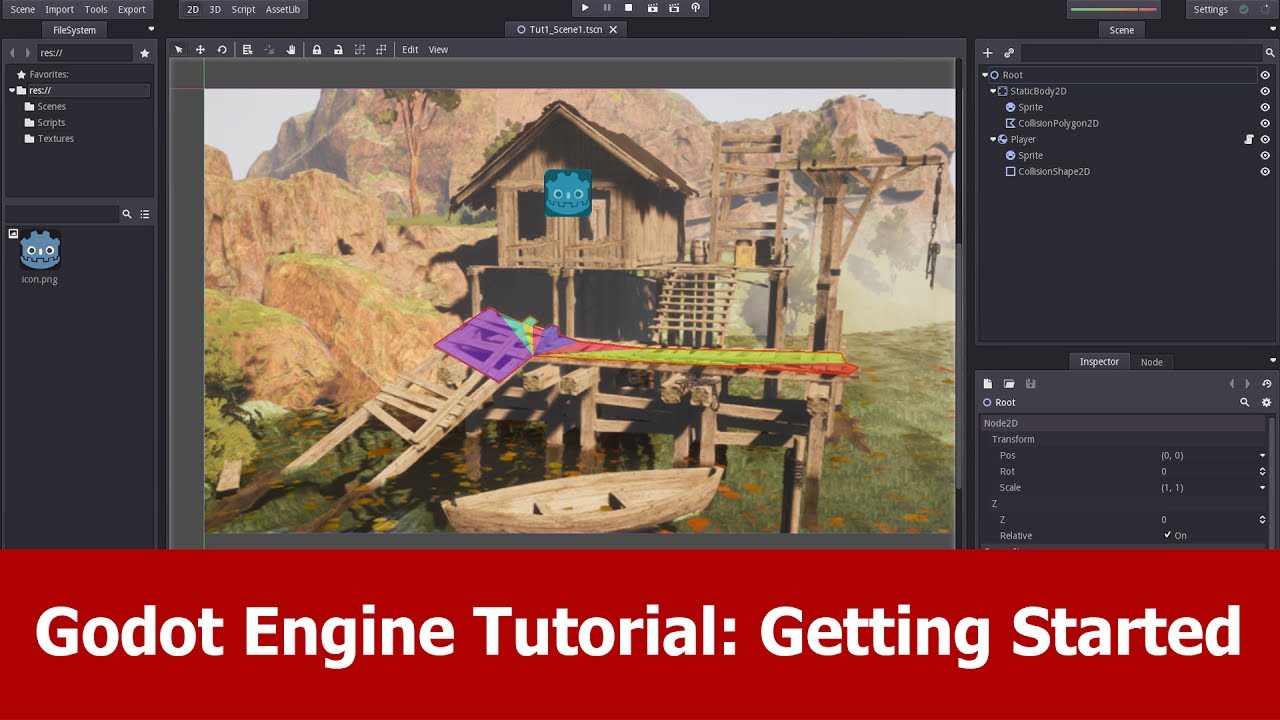Stop the running project
Viewport: 1280px width, 720px height.
(x=629, y=8)
